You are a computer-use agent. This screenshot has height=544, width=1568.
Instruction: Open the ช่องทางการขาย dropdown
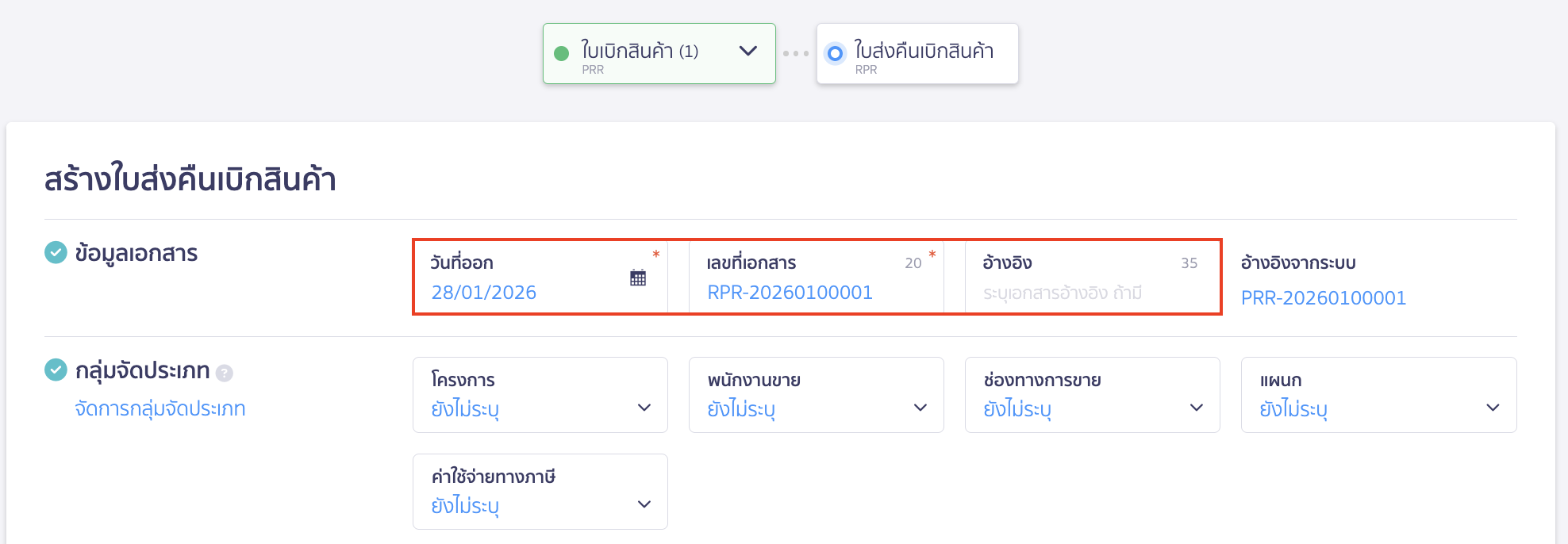[x=1093, y=395]
